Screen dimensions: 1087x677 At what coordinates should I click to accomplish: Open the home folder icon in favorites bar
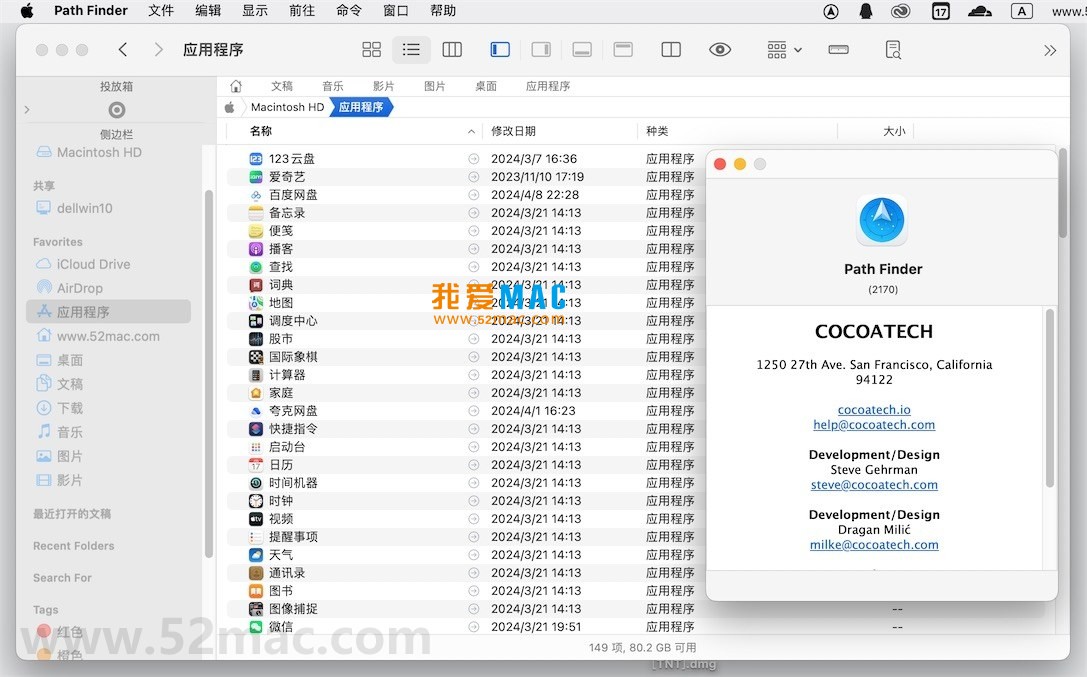pos(236,86)
